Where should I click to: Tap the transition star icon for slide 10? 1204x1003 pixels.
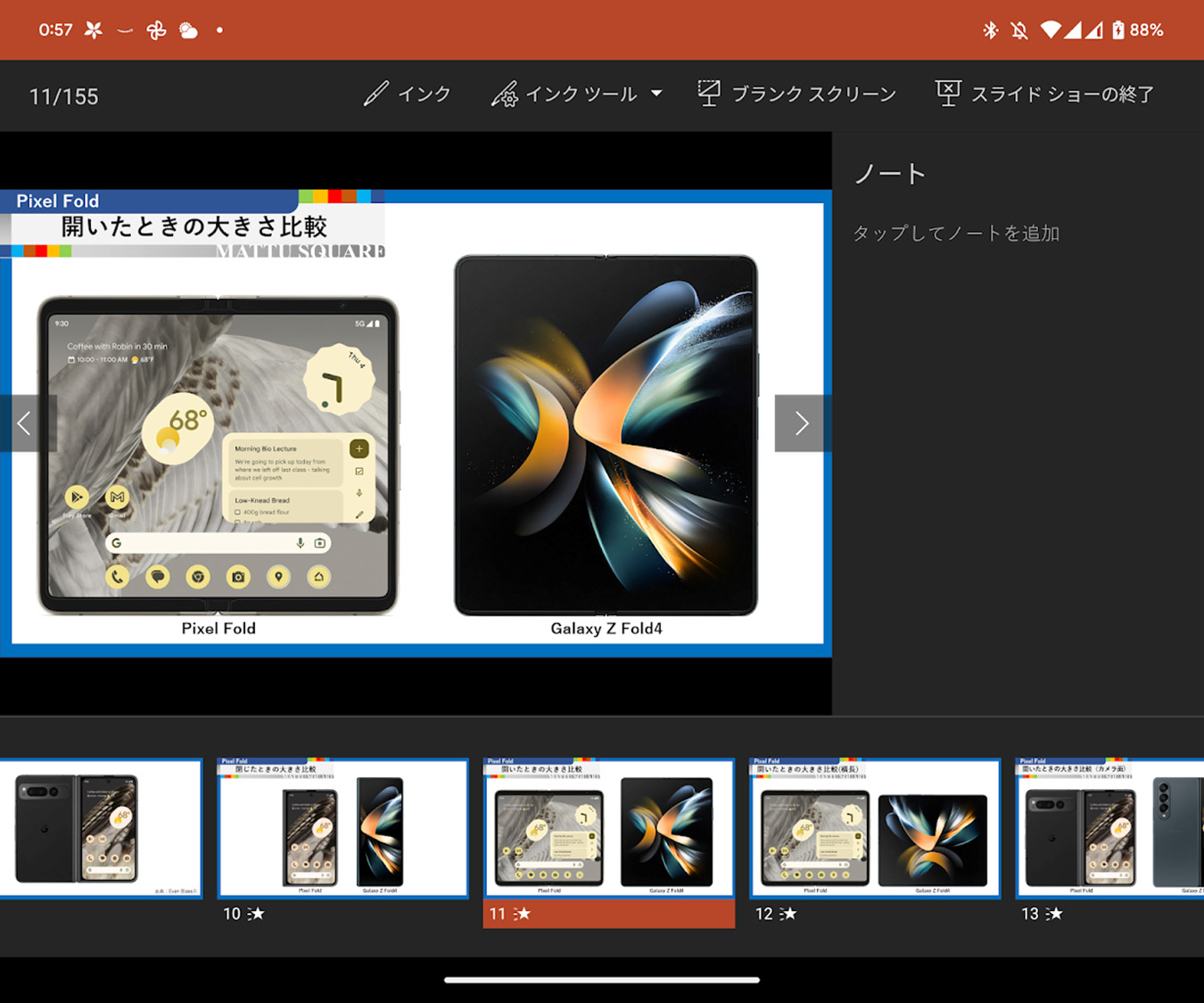256,914
